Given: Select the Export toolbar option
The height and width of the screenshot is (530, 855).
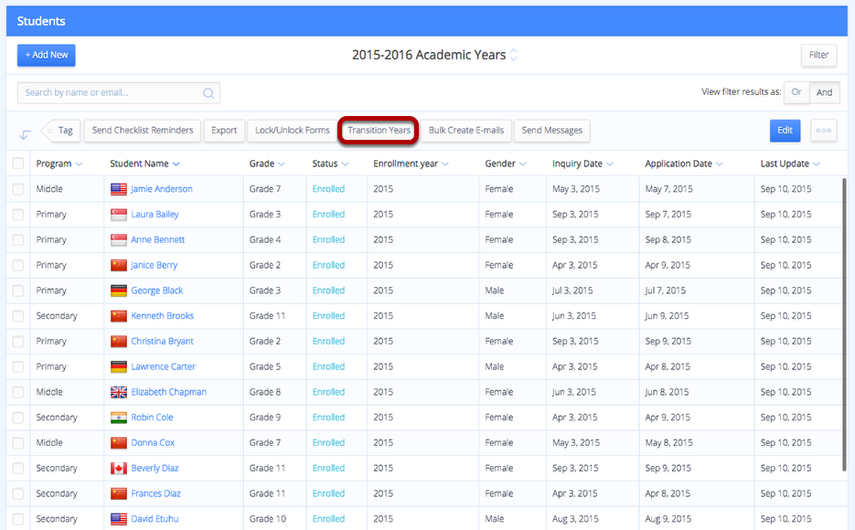Looking at the screenshot, I should (x=224, y=130).
